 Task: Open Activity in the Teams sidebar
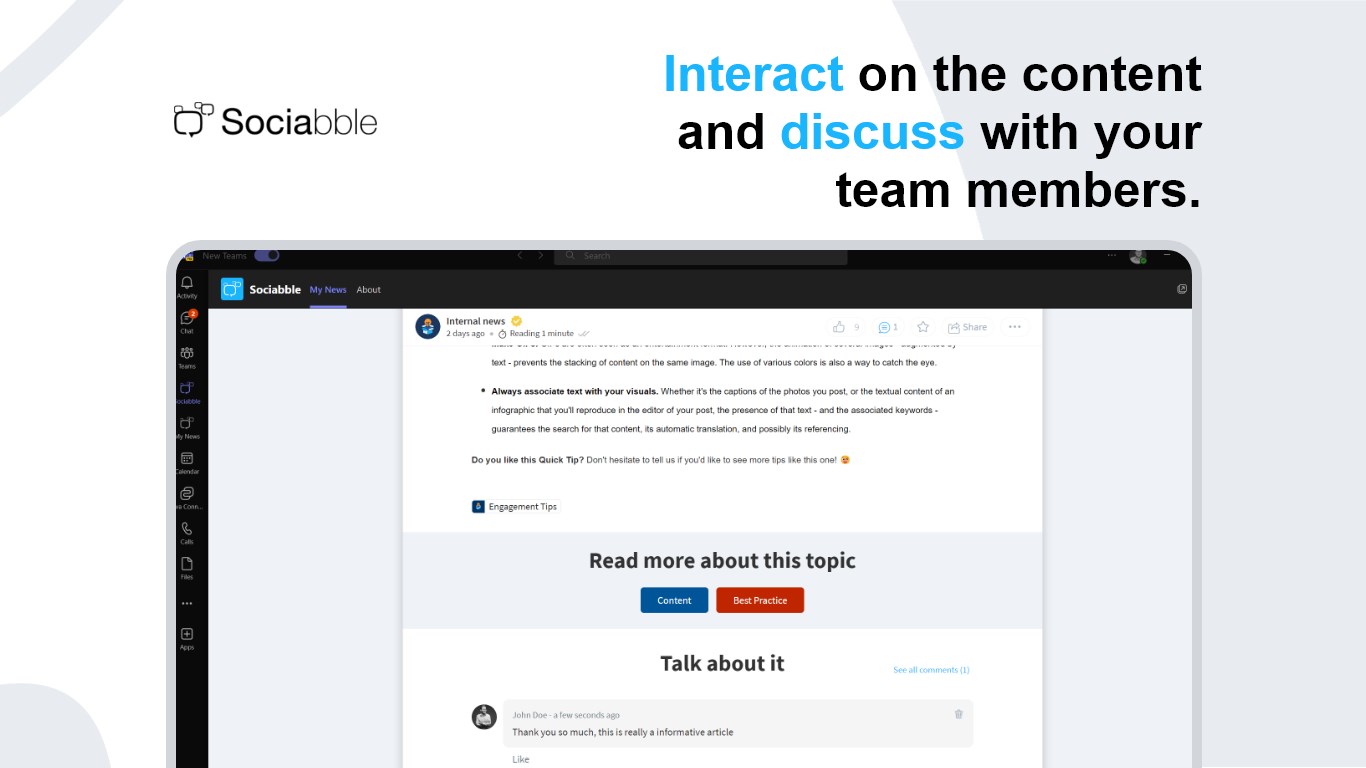pos(187,287)
